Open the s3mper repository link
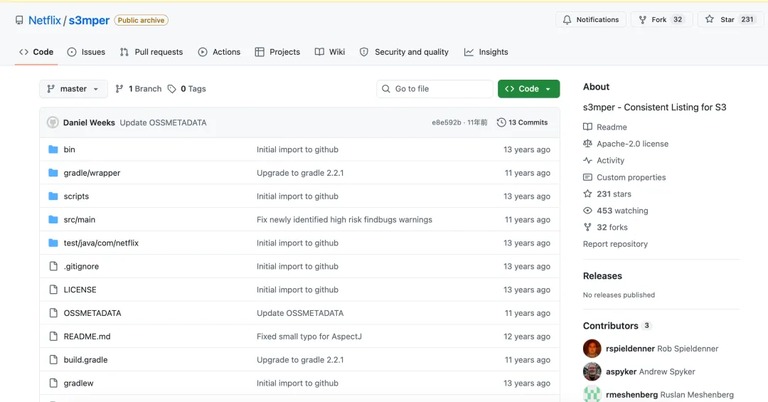The width and height of the screenshot is (768, 402). [89, 20]
